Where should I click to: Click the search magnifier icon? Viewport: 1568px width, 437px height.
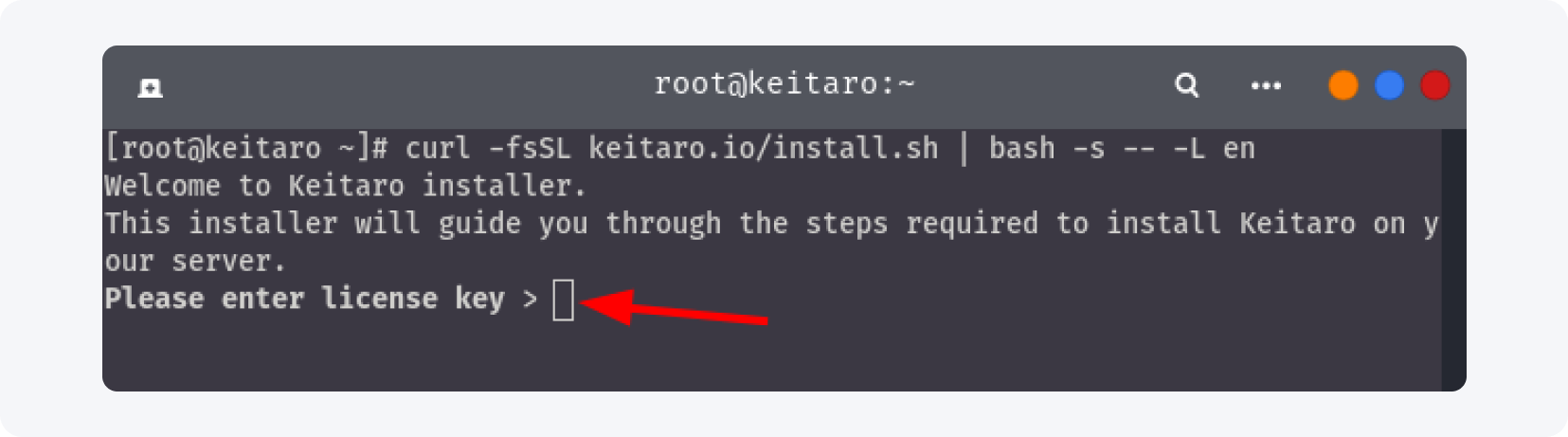(1186, 86)
